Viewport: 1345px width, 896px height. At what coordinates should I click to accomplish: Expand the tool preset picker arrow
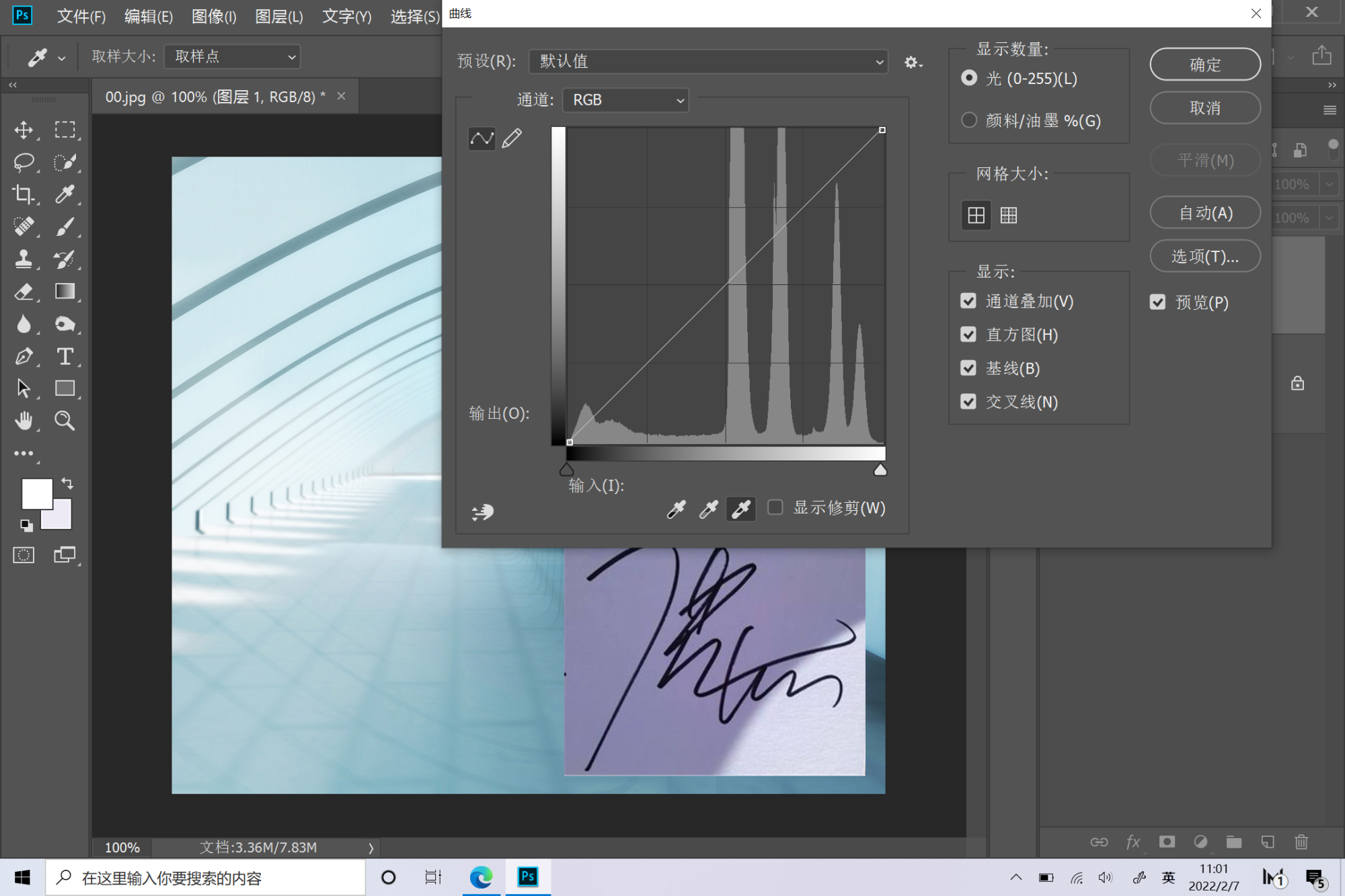coord(61,58)
